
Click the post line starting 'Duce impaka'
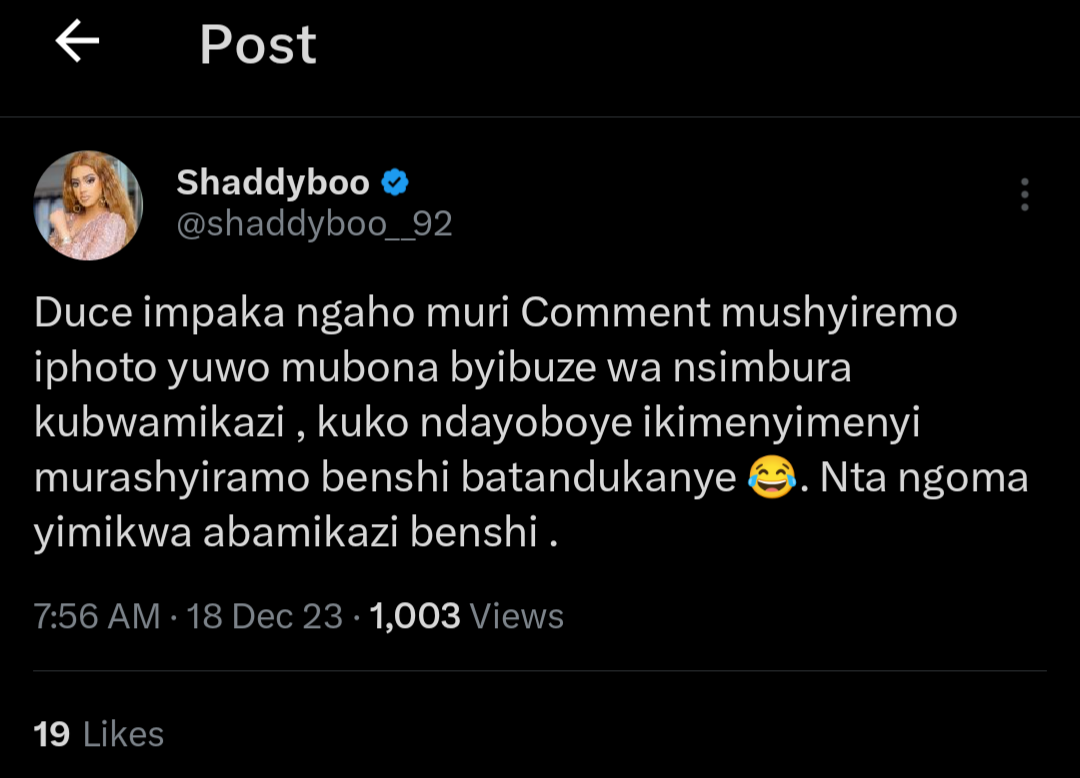(495, 314)
